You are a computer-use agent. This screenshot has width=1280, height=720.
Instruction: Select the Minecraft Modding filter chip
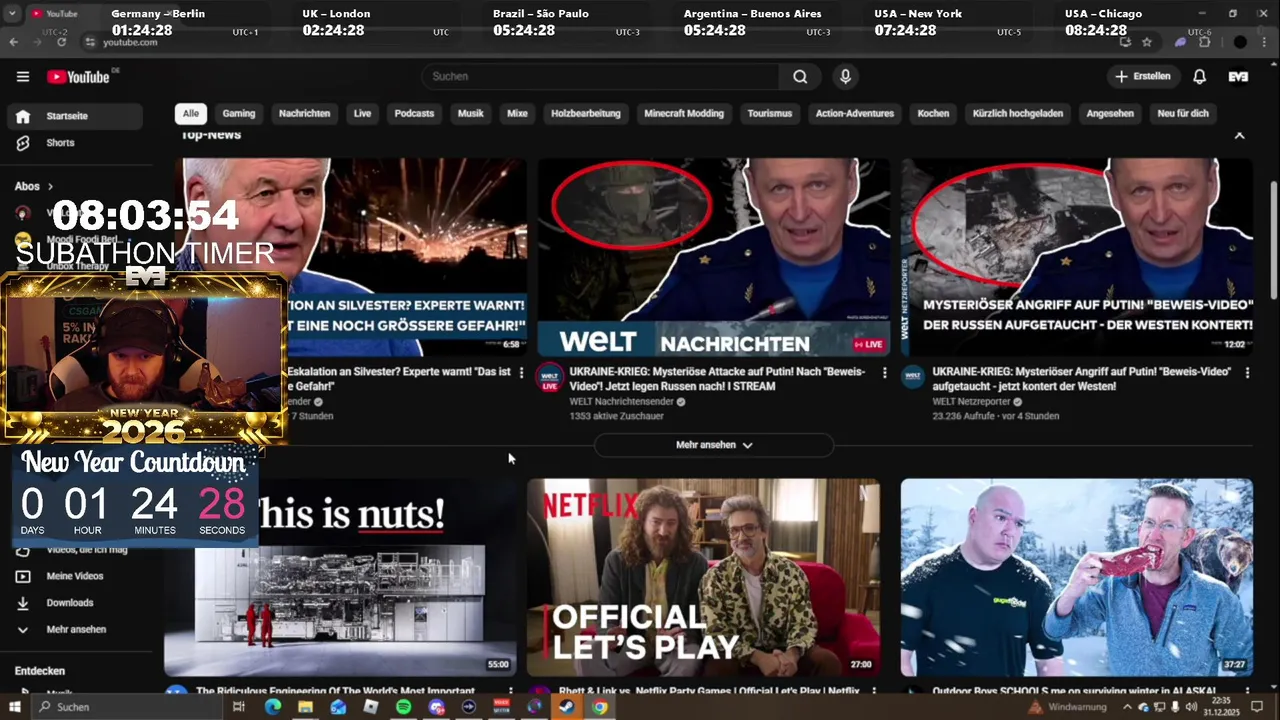pyautogui.click(x=684, y=114)
